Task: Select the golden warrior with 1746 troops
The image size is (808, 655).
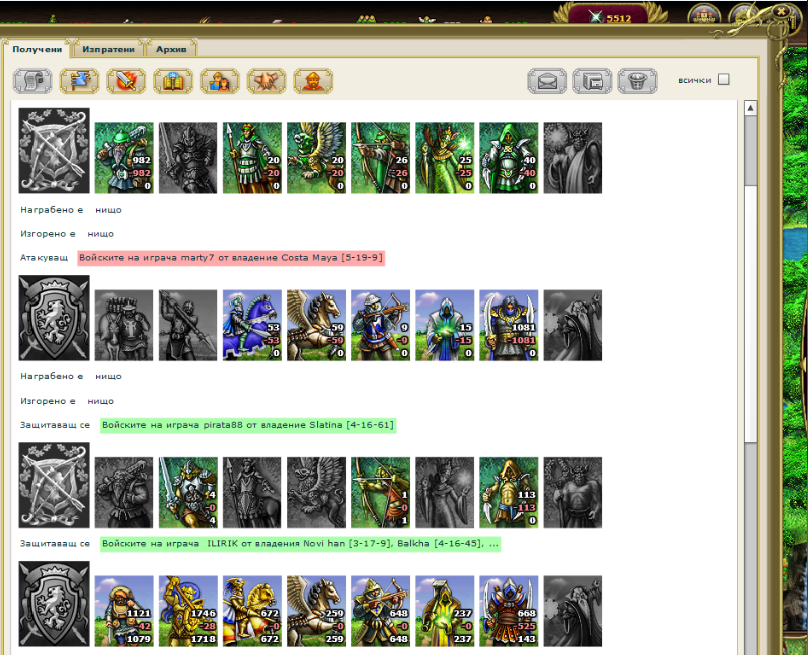Action: 188,611
